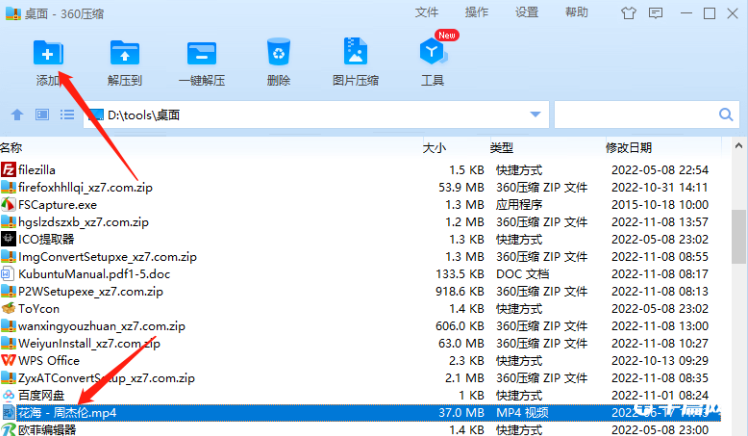Click the scrollbar up arrow of file list
Image resolution: width=748 pixels, height=436 pixels.
pyautogui.click(x=738, y=146)
